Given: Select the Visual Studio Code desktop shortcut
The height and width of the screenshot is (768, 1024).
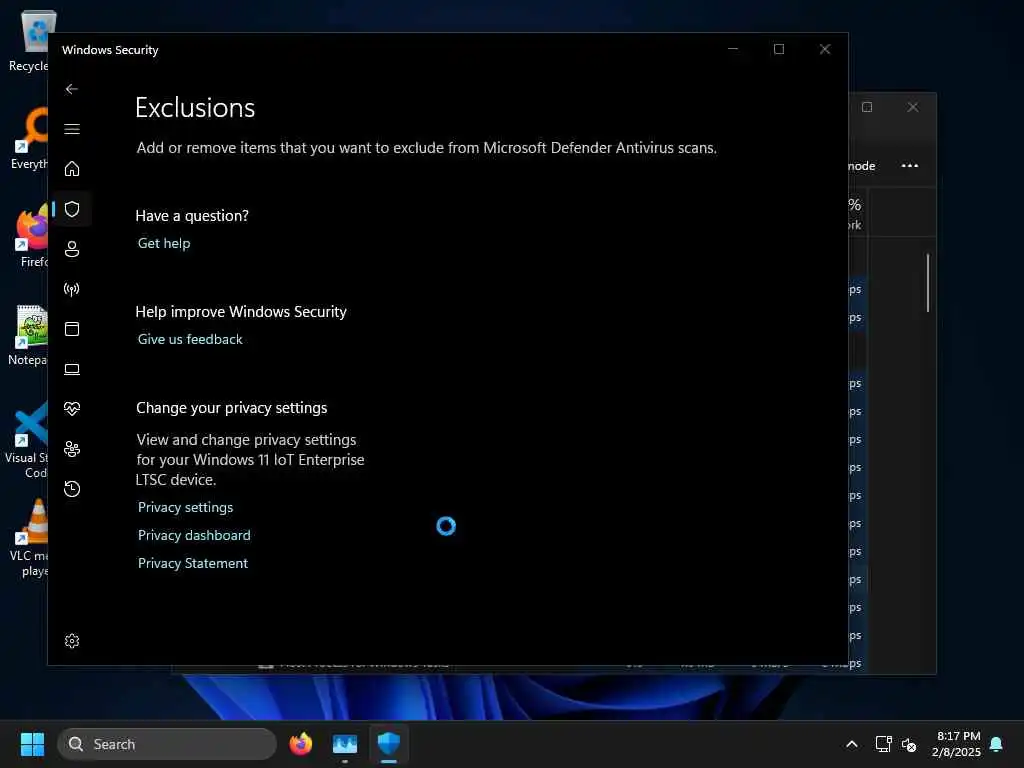Looking at the screenshot, I should point(27,440).
